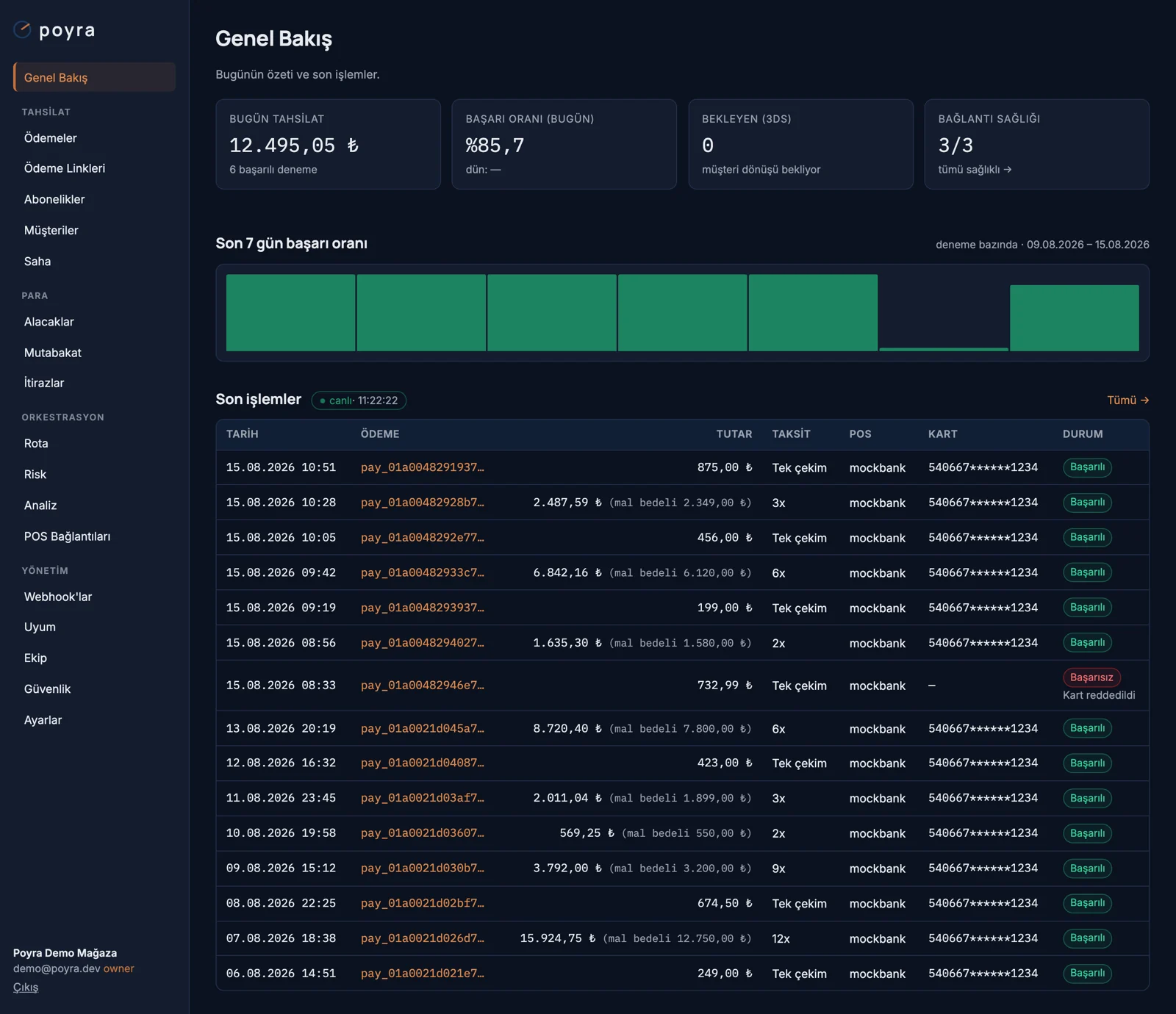1176x1014 pixels.
Task: Open Risk settings page
Action: click(35, 474)
